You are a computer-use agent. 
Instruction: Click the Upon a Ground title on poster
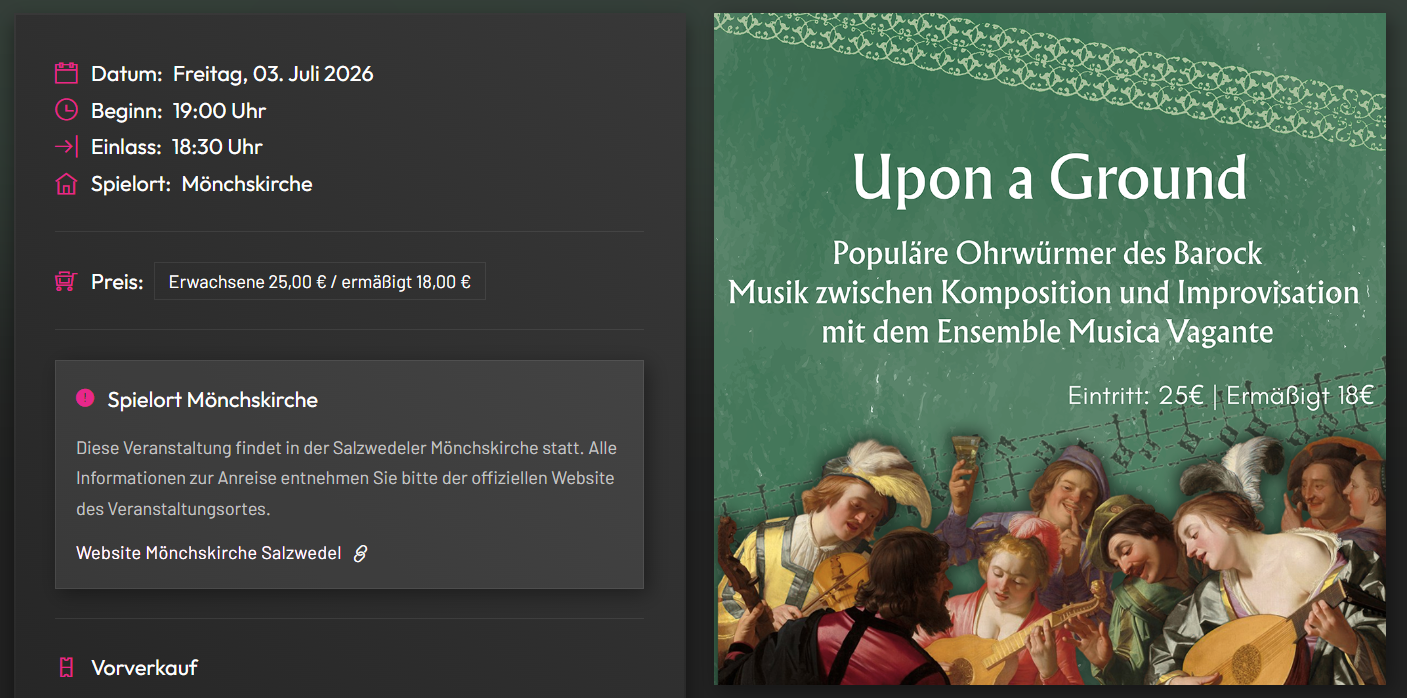[x=1050, y=178]
